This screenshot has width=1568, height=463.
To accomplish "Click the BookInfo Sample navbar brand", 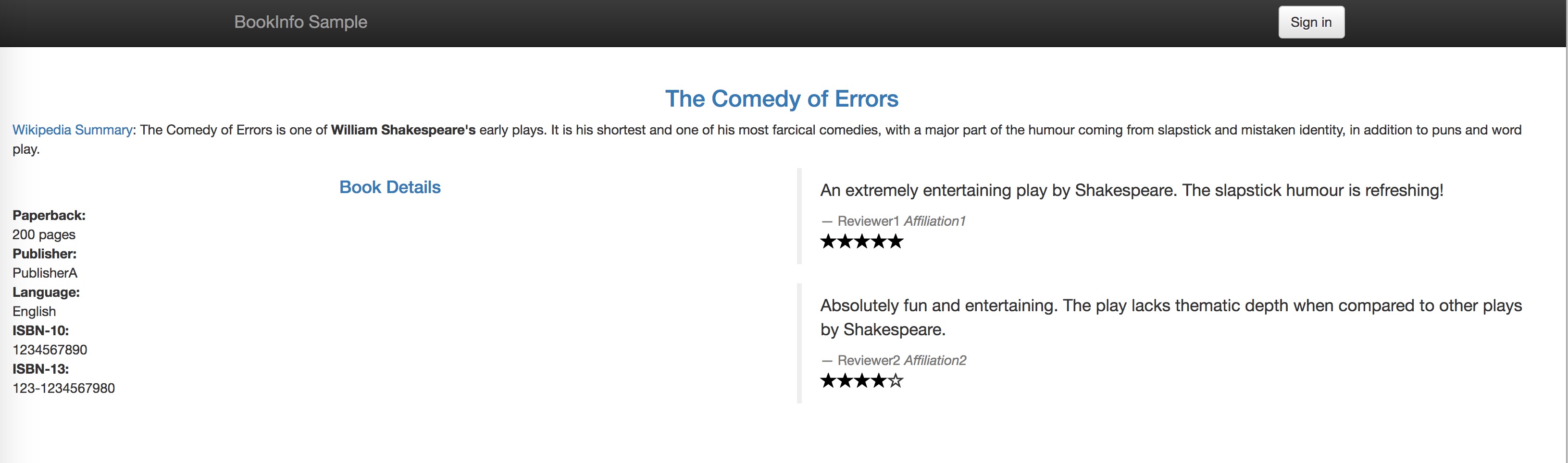I will [301, 22].
